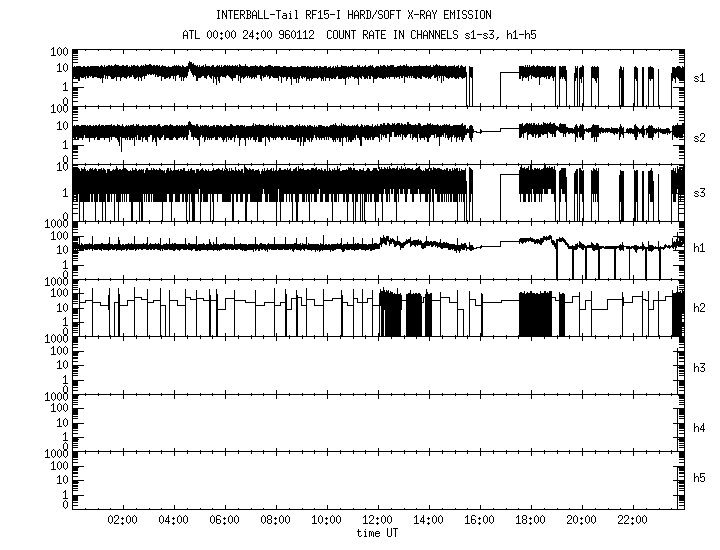Select the 08:00 time axis label
720x550 pixels.
(x=275, y=520)
